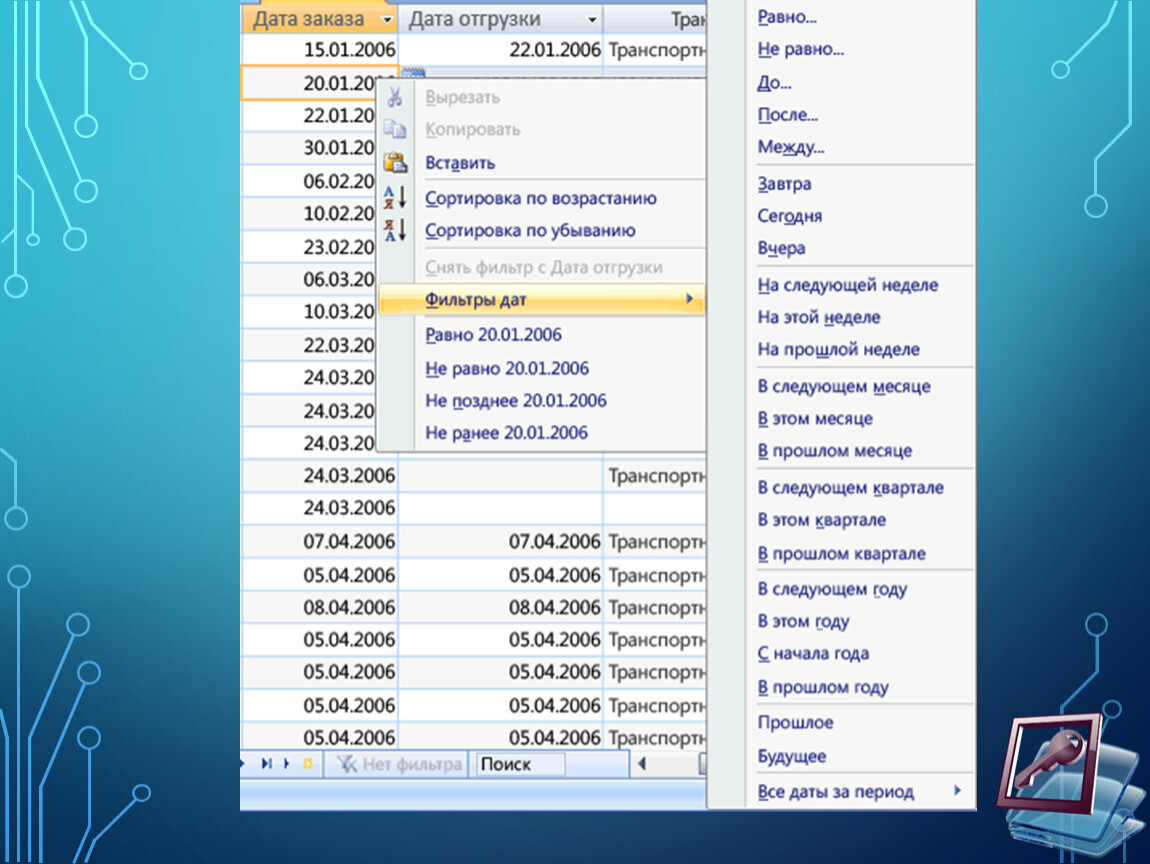Create new record star icon
The image size is (1150, 864).
click(x=307, y=764)
